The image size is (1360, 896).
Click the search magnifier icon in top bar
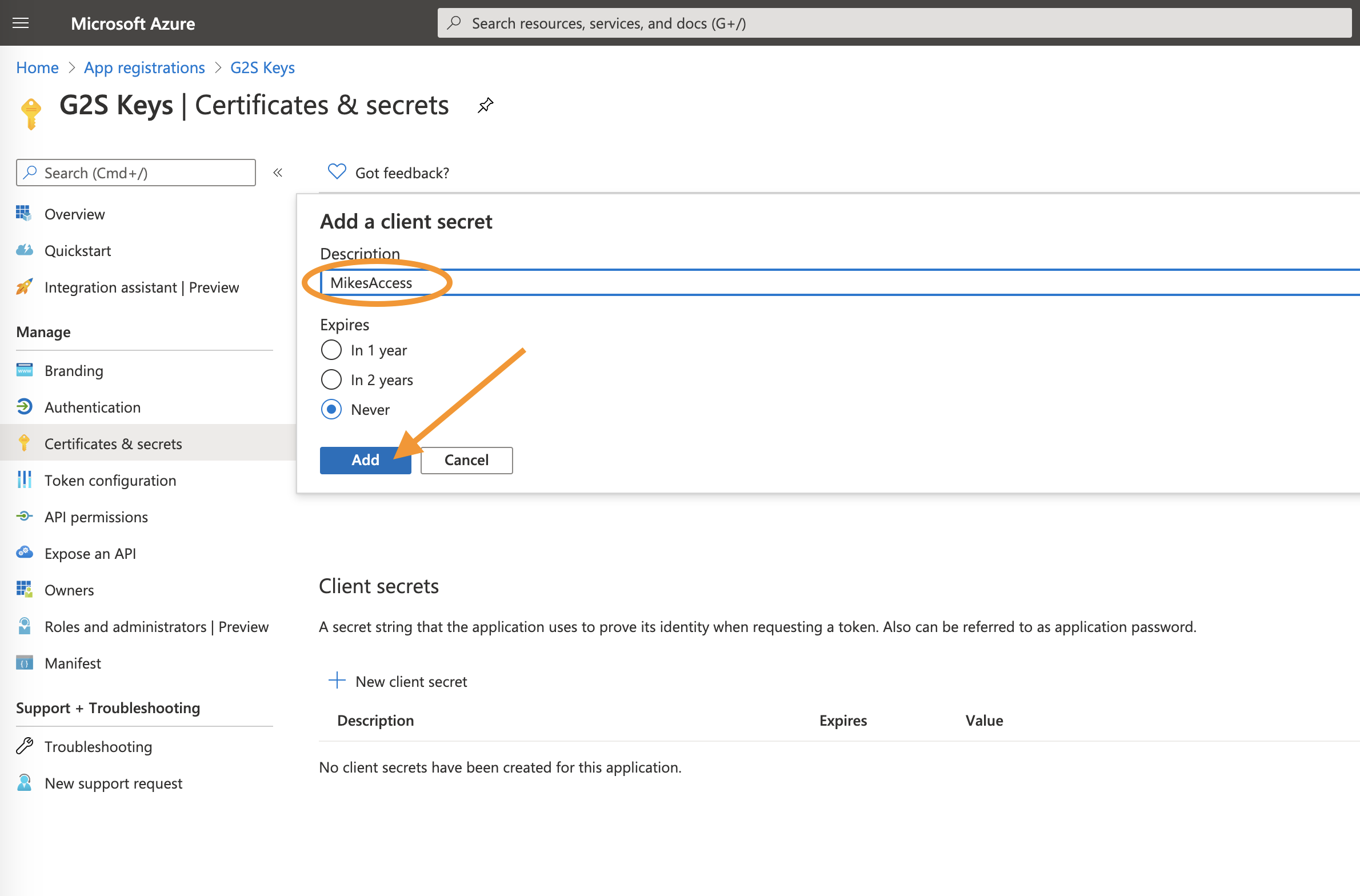(454, 23)
